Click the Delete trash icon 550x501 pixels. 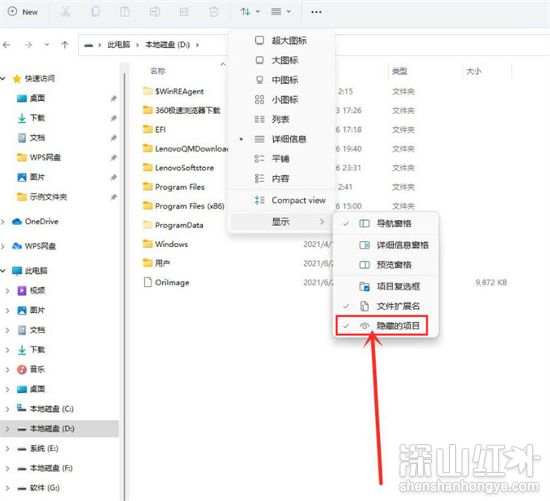[214, 12]
